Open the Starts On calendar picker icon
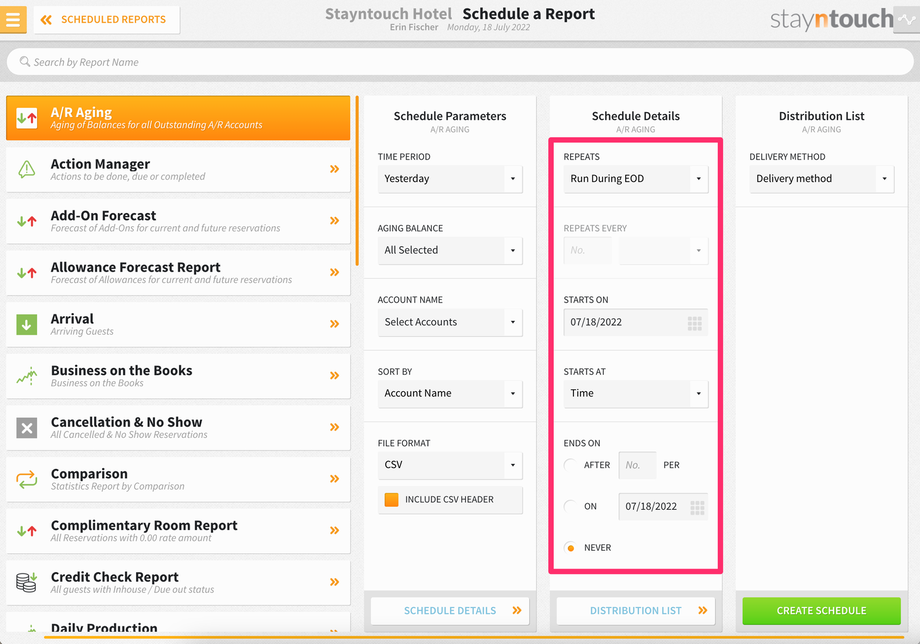The height and width of the screenshot is (644, 920). coord(695,323)
